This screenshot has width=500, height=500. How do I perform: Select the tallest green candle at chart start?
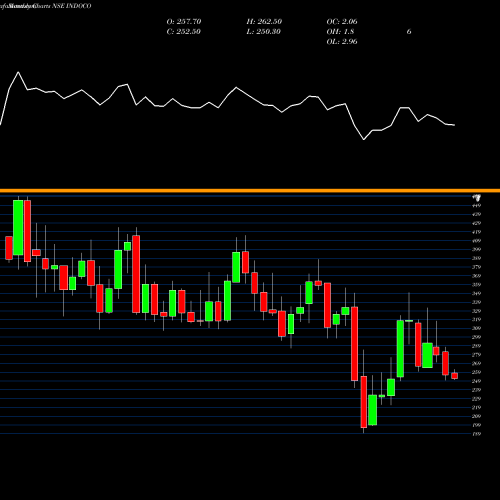coord(18,228)
